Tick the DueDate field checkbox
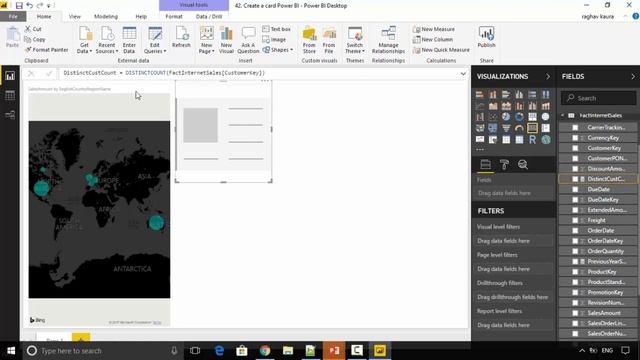640x360 pixels. [575, 189]
